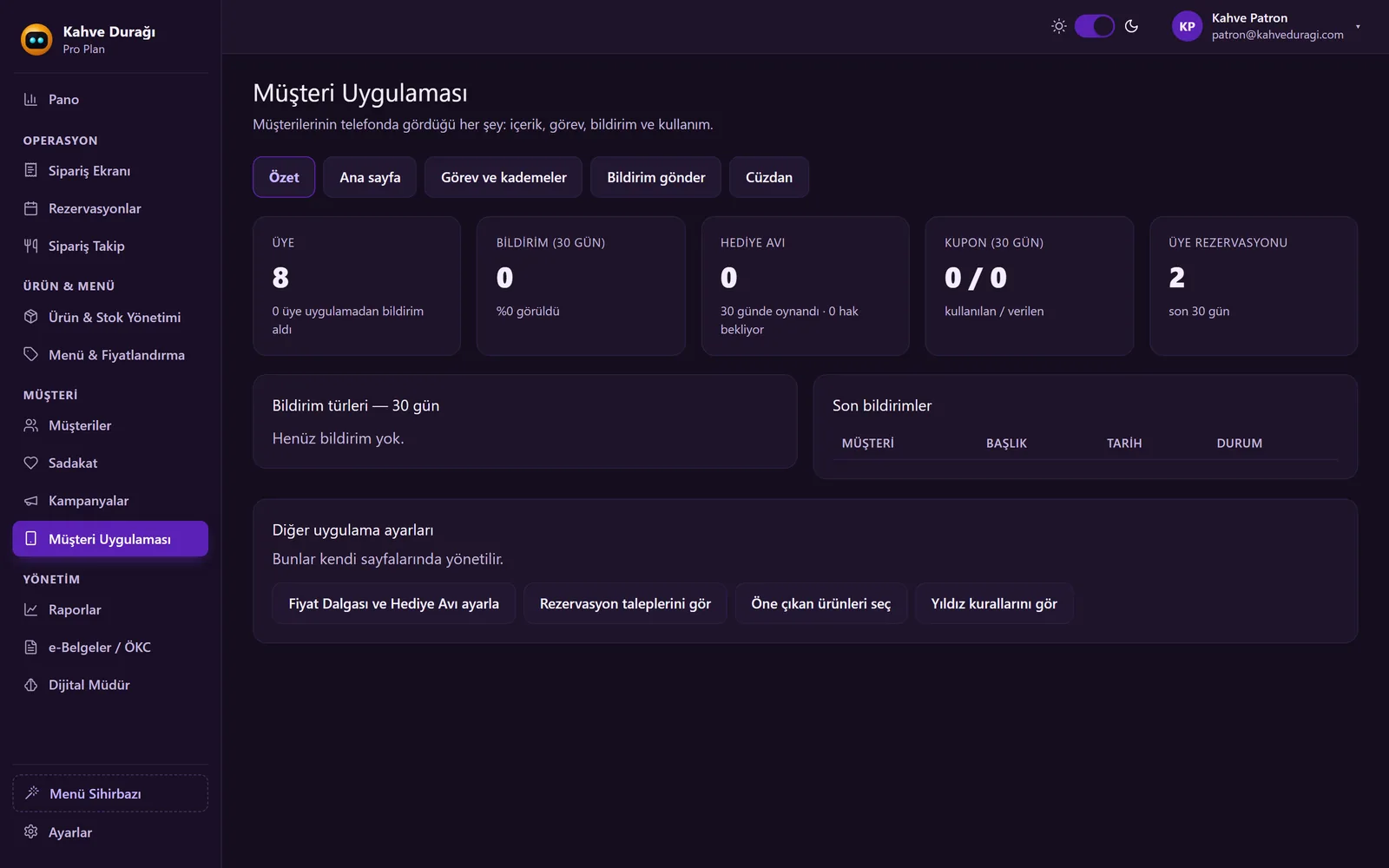Click the KP user avatar
The width and height of the screenshot is (1389, 868).
1187,26
